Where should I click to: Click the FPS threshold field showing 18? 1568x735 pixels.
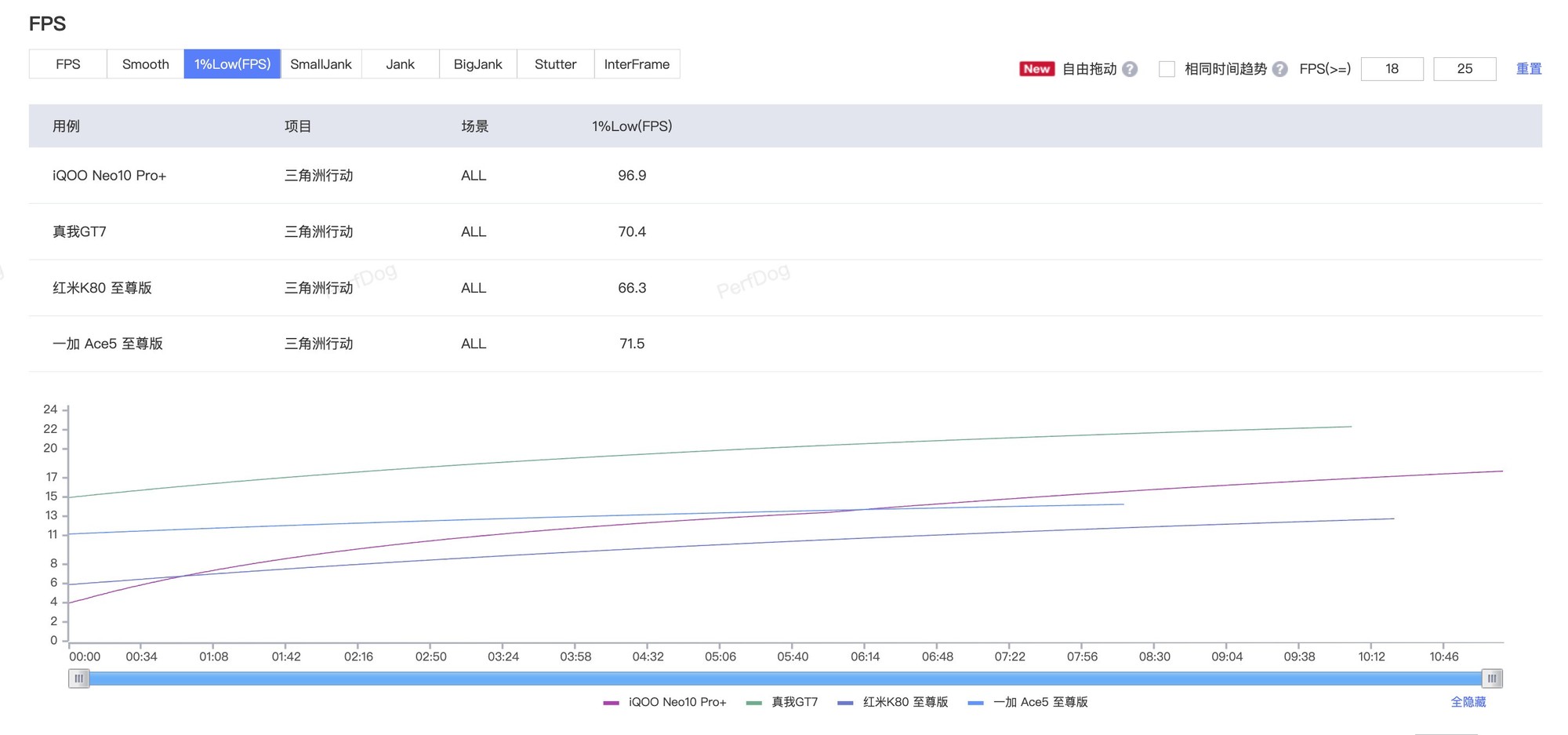pos(1392,69)
